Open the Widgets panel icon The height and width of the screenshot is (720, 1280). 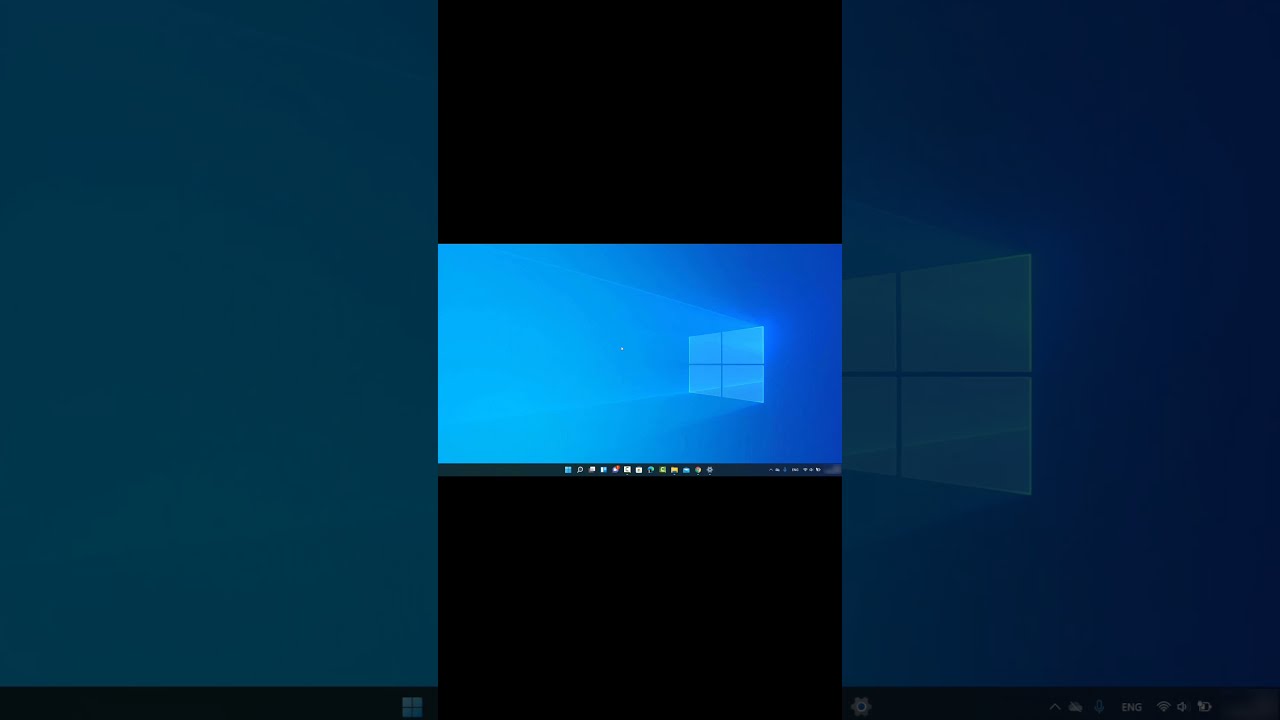[x=604, y=470]
